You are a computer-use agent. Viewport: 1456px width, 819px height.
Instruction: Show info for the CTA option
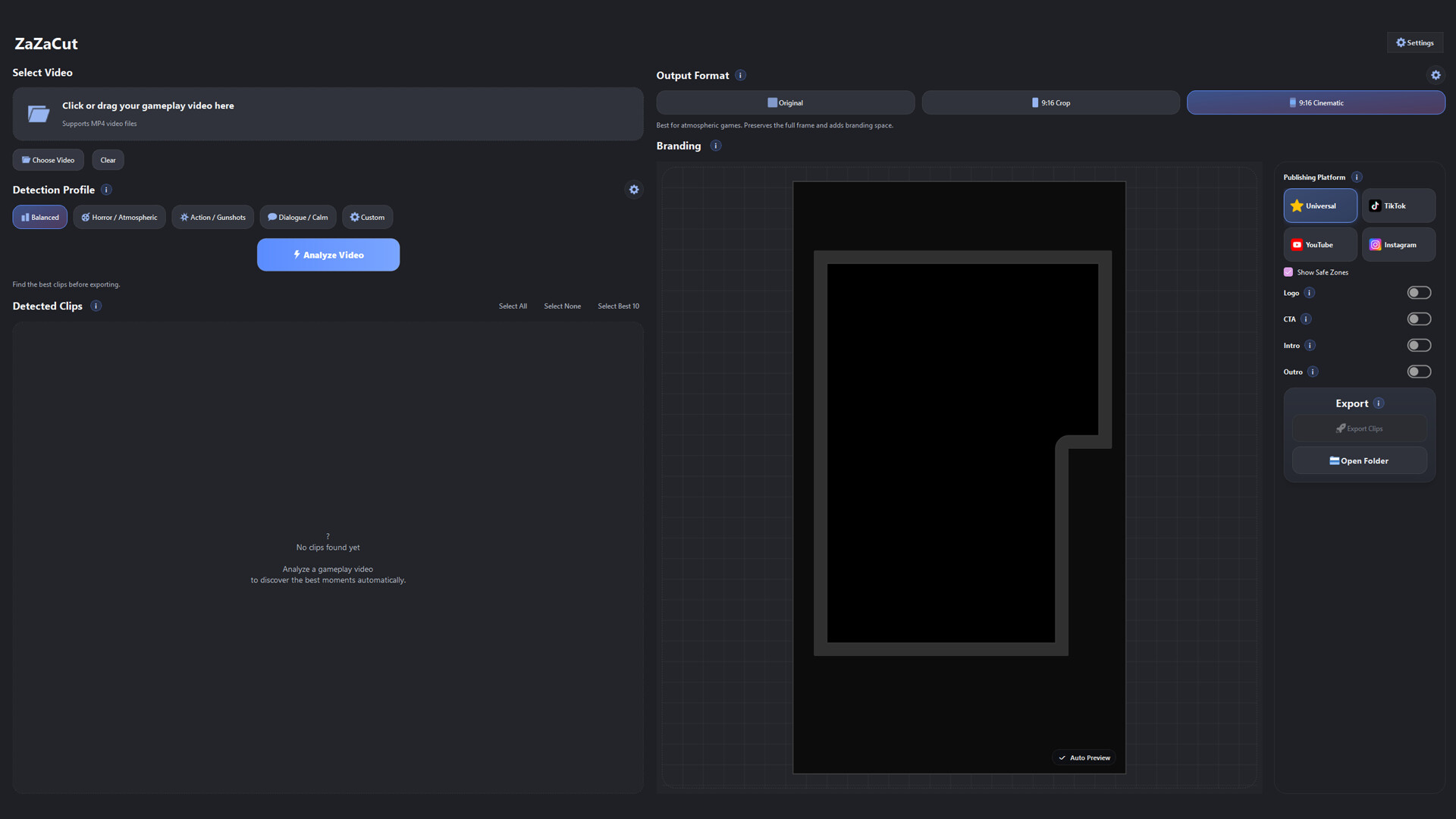(1306, 319)
